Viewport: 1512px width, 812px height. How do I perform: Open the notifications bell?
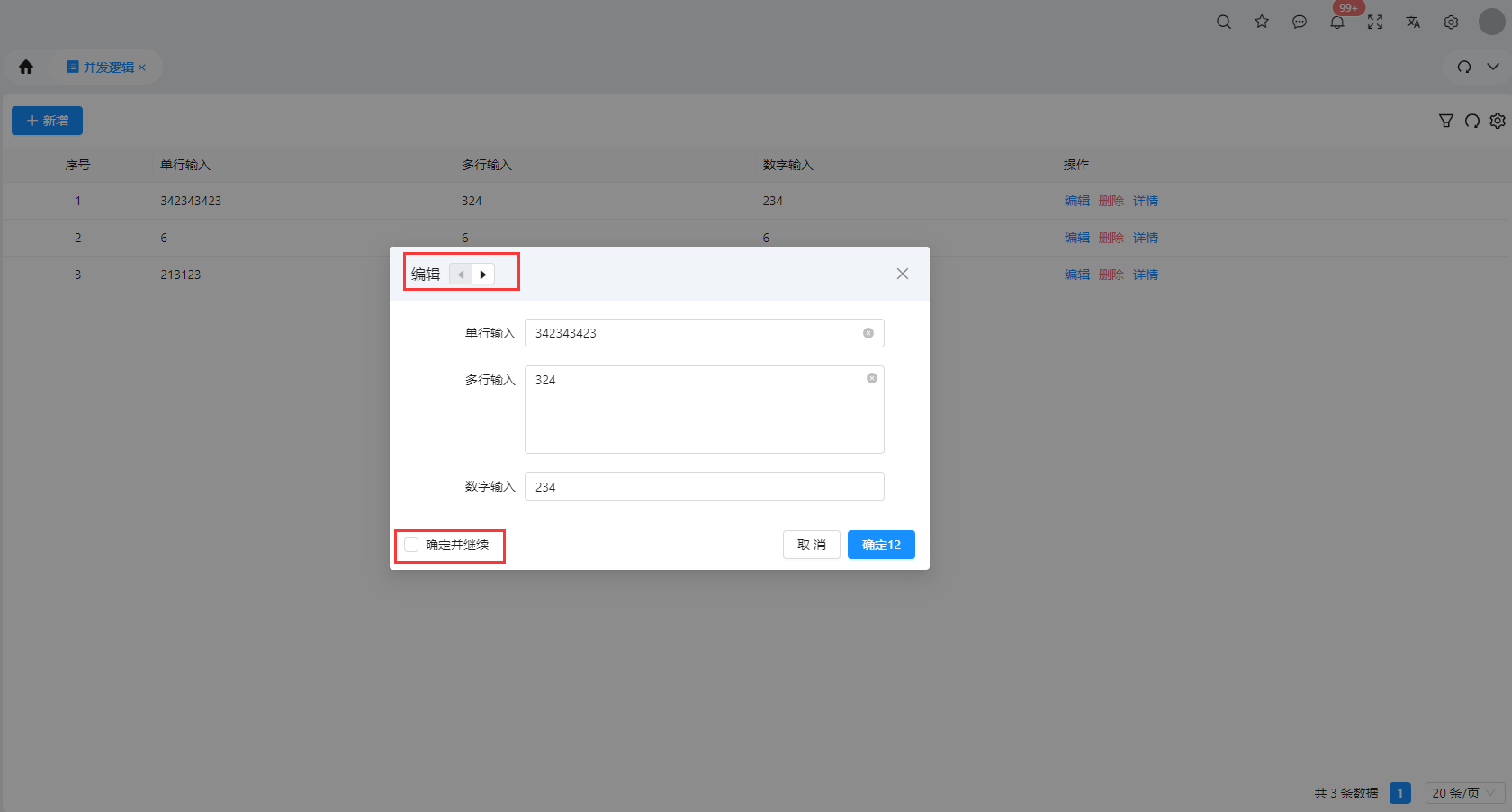[x=1337, y=23]
